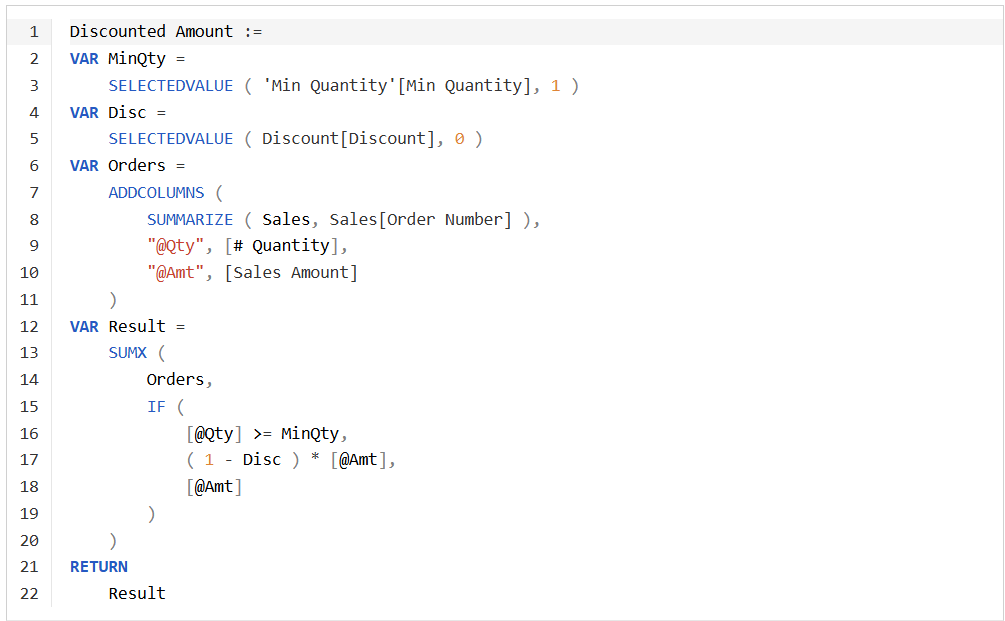Click the RETURN keyword
Screen dimensions: 1005x621
tap(99, 567)
